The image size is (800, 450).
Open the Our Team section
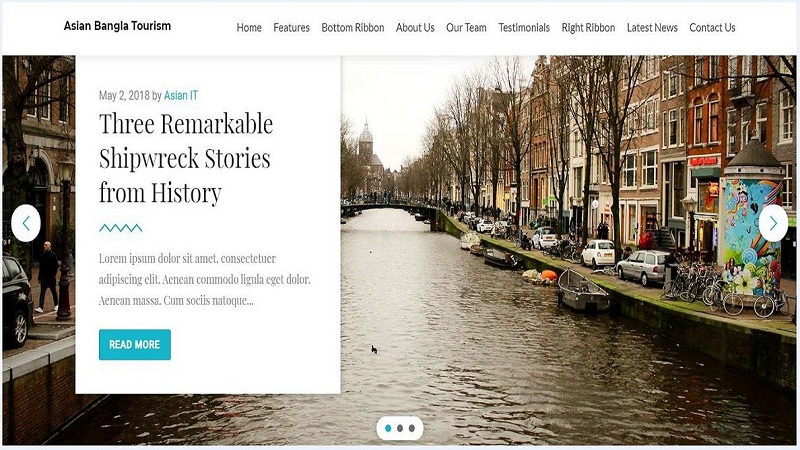click(x=466, y=28)
